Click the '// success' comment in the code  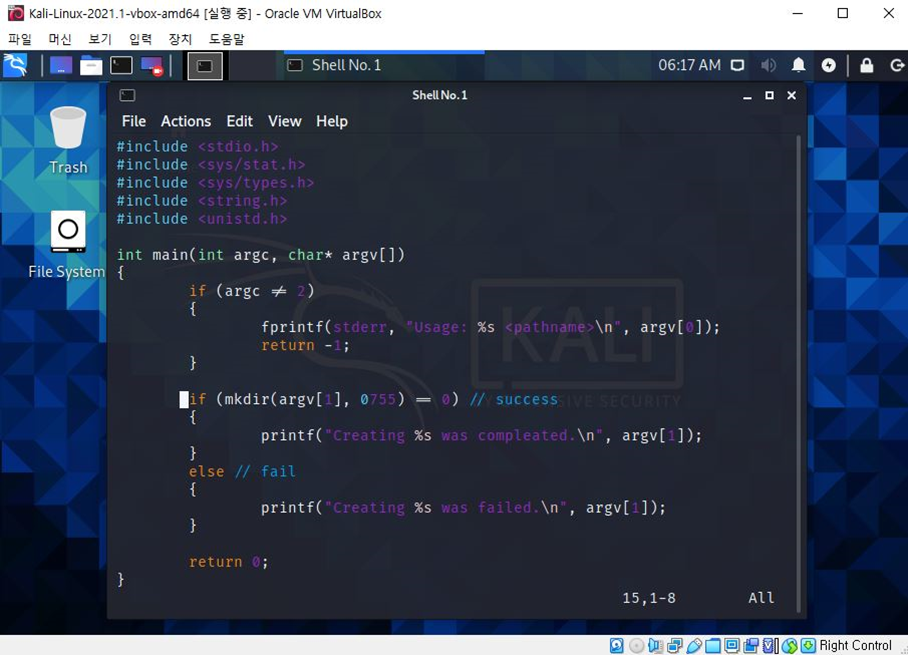coord(514,400)
